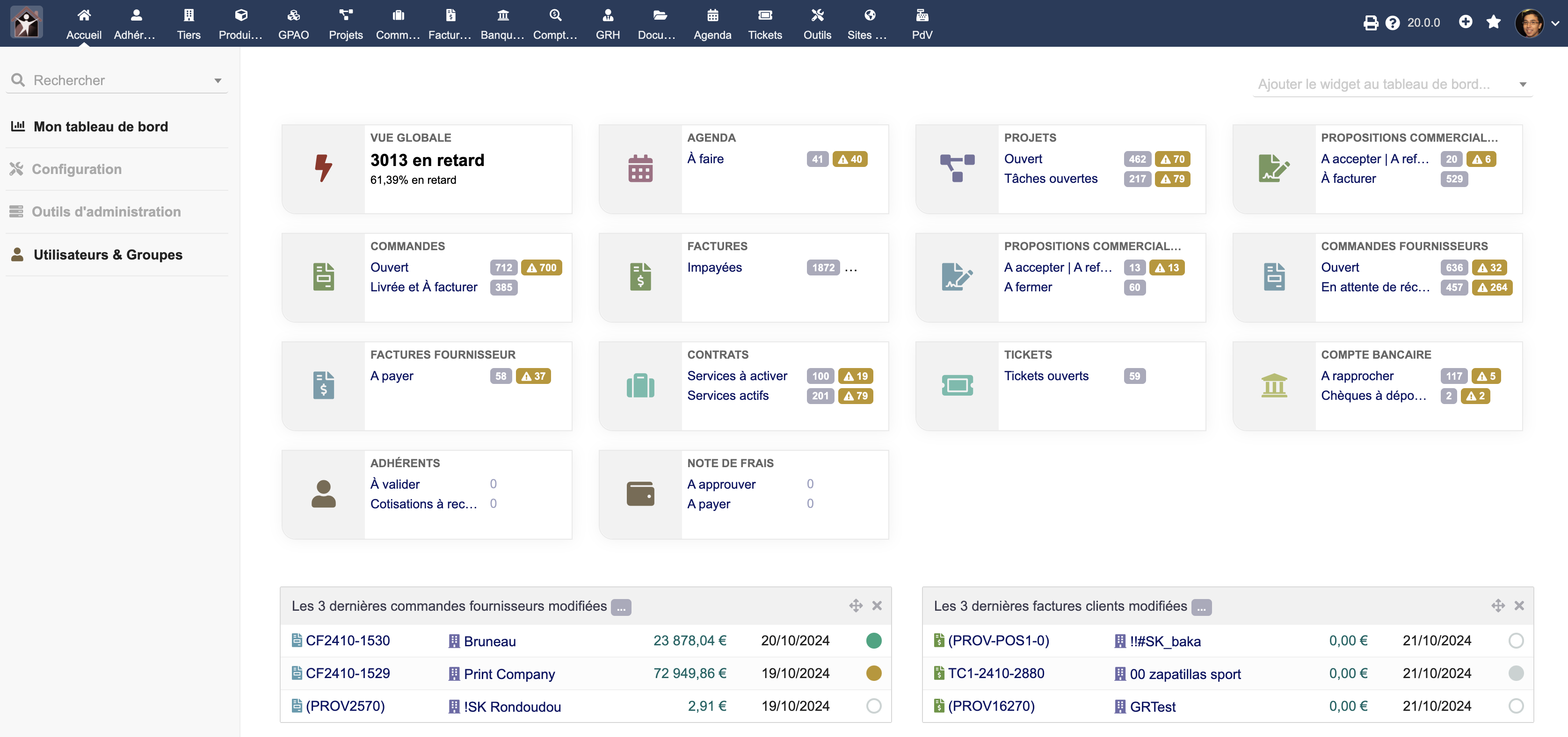Select 'Utilisateurs & Groupes' in sidebar

click(x=108, y=254)
